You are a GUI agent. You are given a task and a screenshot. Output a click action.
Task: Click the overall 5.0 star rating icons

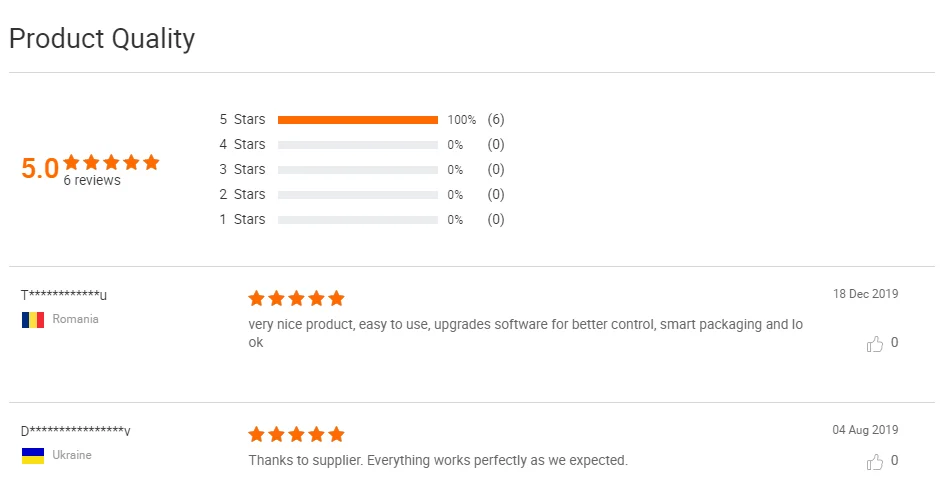click(x=111, y=162)
